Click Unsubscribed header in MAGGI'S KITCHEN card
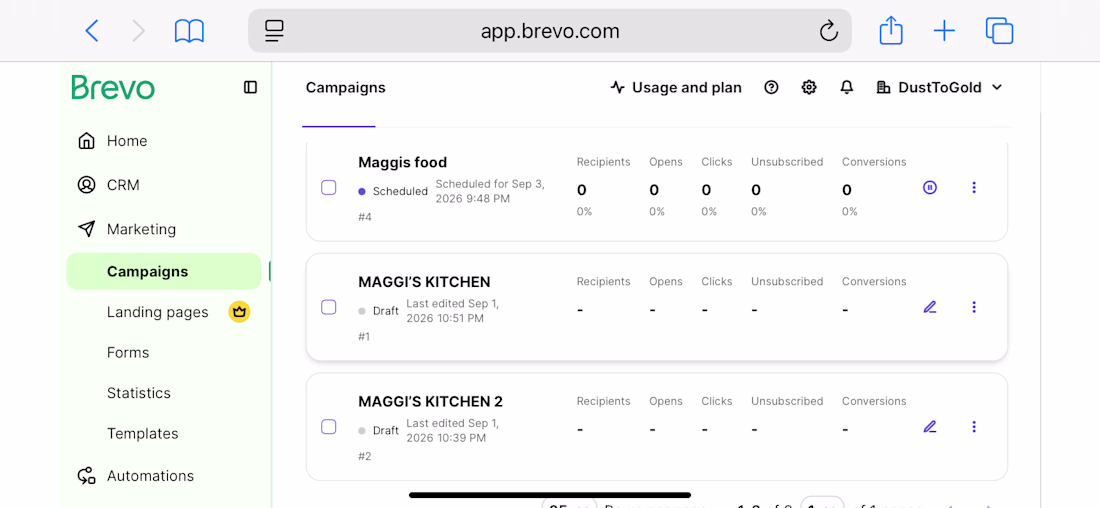 tap(787, 281)
